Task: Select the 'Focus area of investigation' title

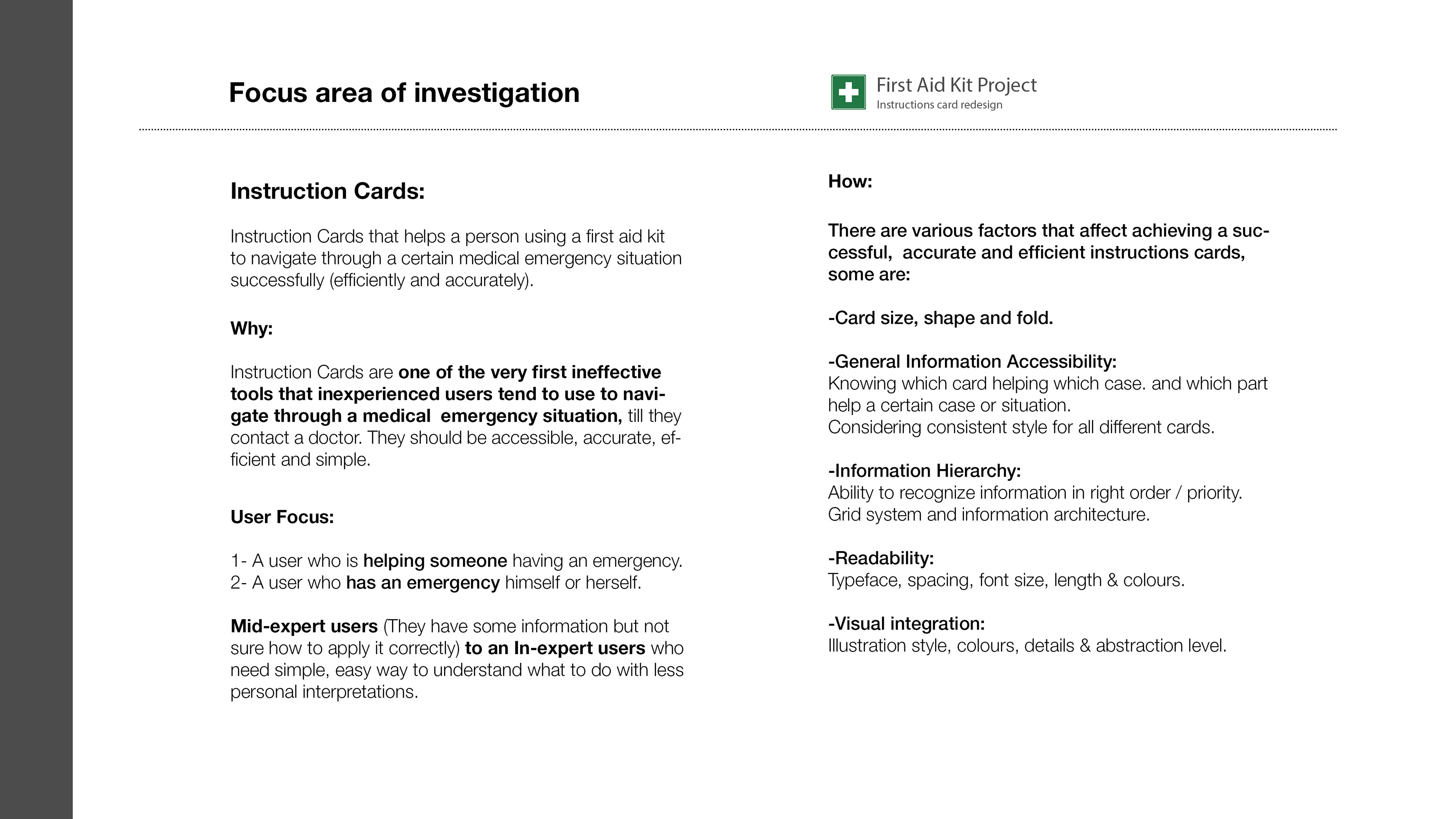Action: point(404,93)
